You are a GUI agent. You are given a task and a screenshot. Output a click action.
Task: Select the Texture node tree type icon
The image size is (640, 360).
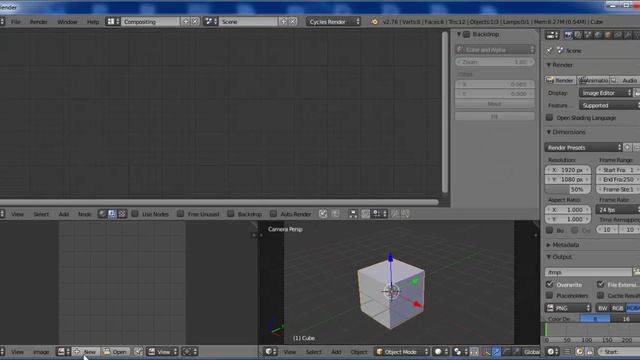[x=122, y=214]
